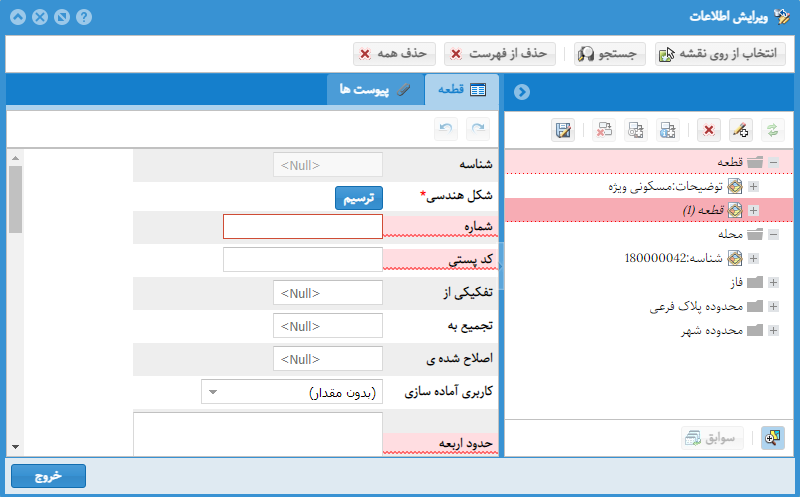Click the شکل هندسی field label
Screen dimensions: 800x497
point(457,195)
